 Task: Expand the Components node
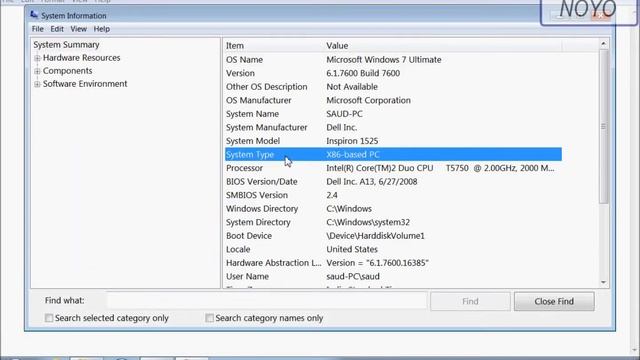click(37, 71)
